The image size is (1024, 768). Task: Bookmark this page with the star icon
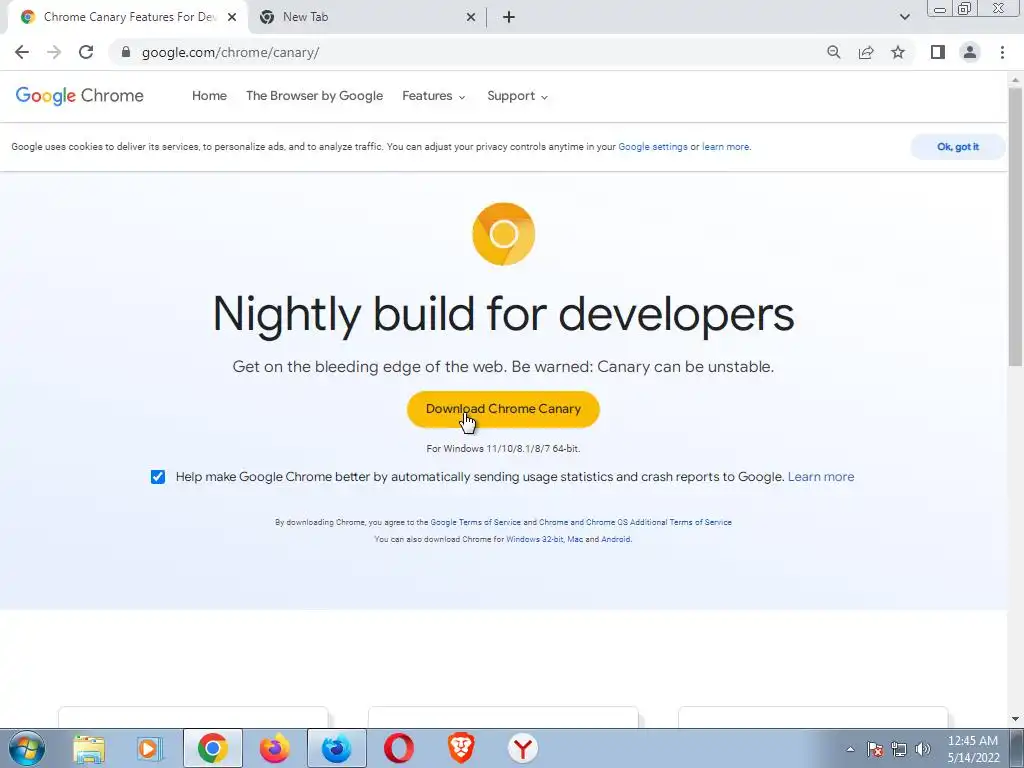(x=898, y=52)
